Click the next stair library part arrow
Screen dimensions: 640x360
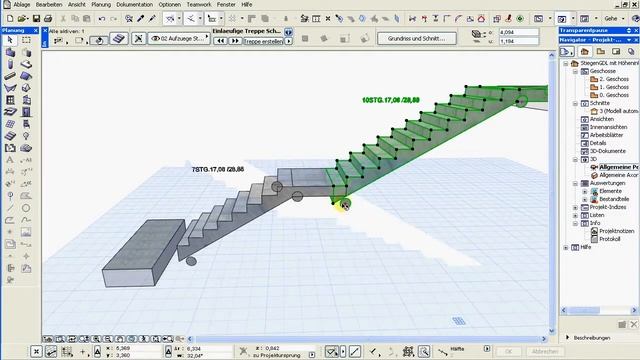point(235,41)
